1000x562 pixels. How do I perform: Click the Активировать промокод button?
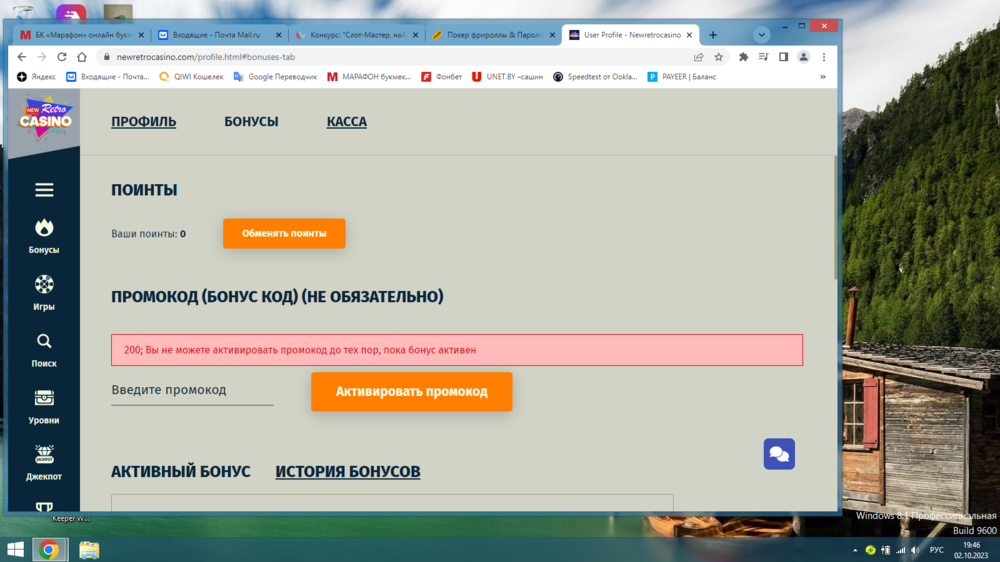(411, 392)
